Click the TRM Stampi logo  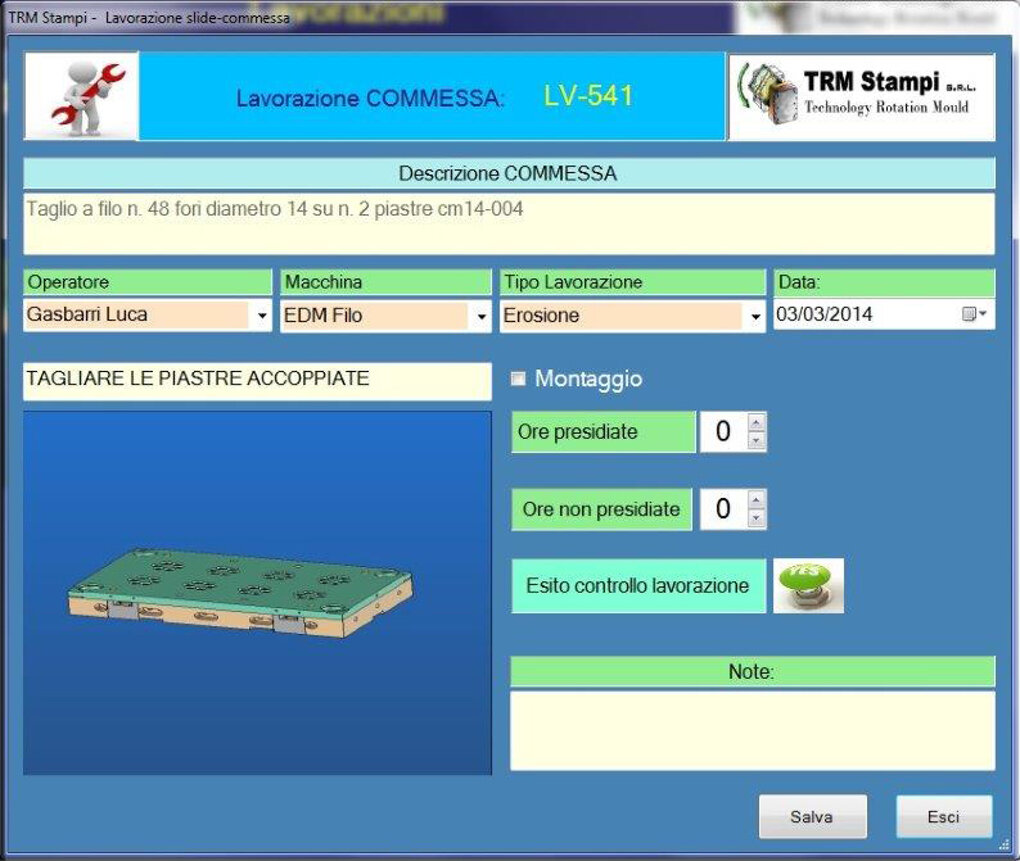[x=861, y=97]
